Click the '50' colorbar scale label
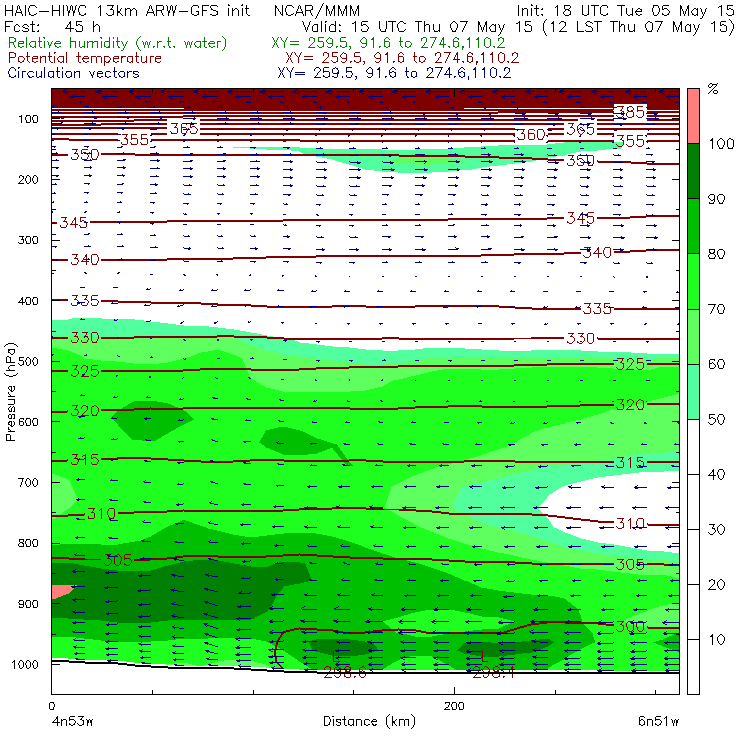This screenshot has height=740, width=740. [x=716, y=420]
